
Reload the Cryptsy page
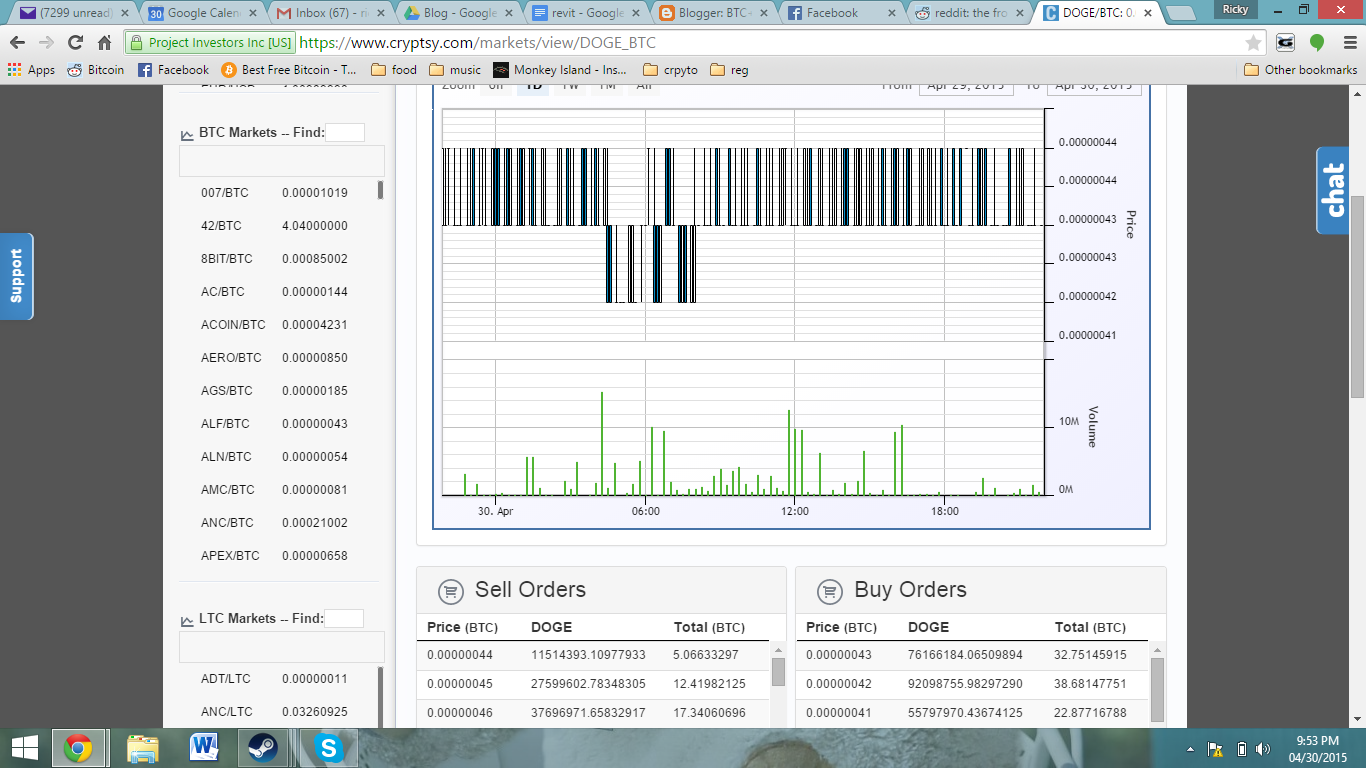(x=75, y=43)
